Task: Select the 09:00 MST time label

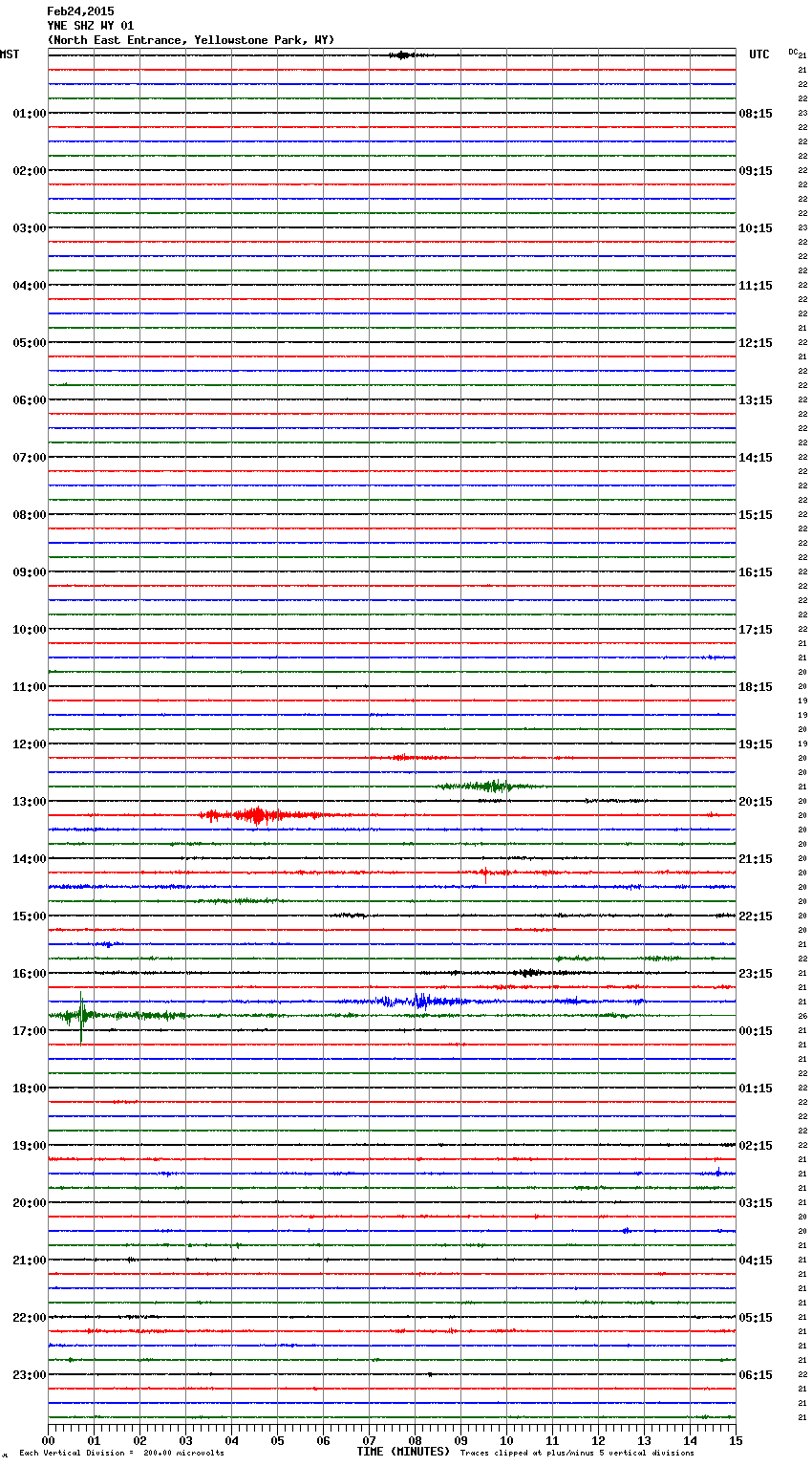Action: (29, 572)
